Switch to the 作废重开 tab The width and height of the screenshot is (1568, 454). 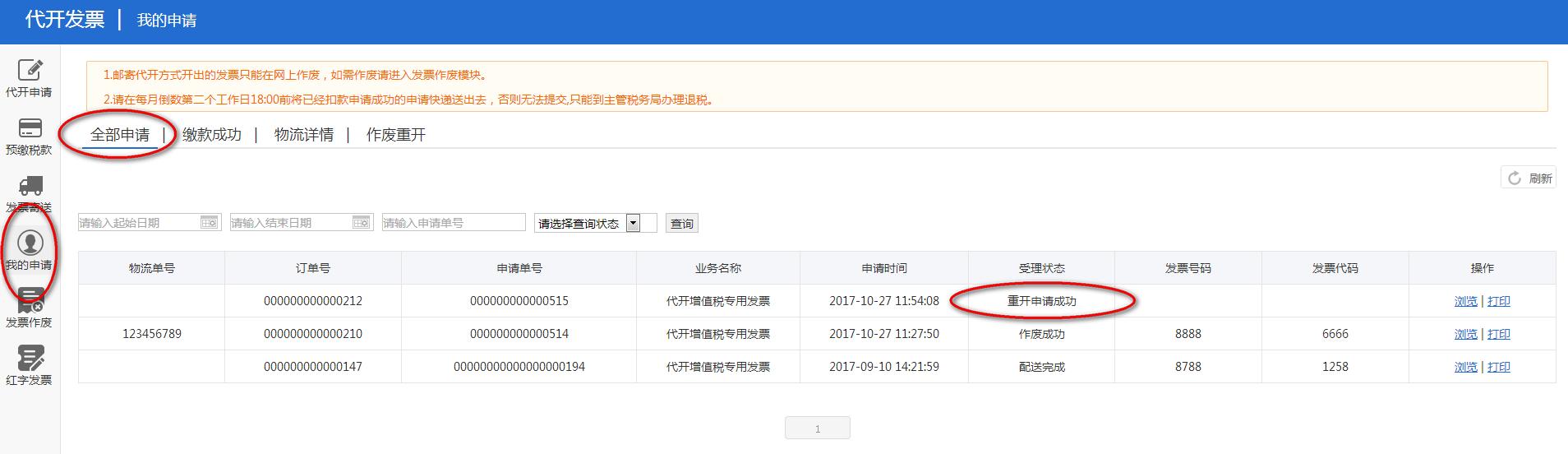coord(396,135)
